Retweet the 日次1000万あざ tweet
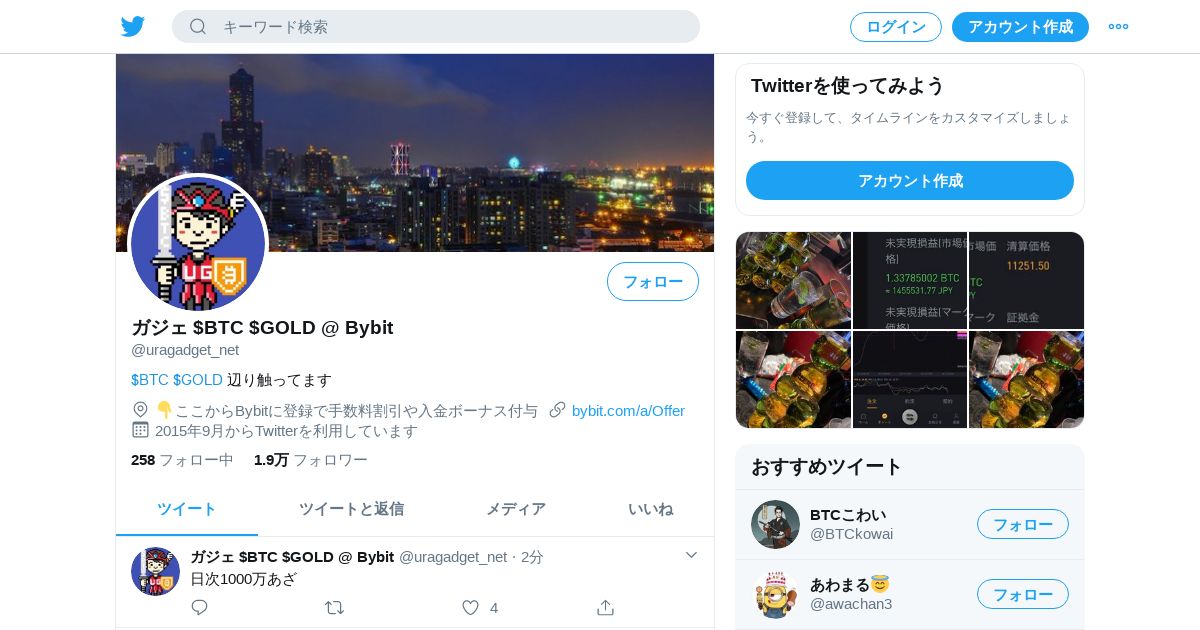The image size is (1200, 630). tap(335, 607)
